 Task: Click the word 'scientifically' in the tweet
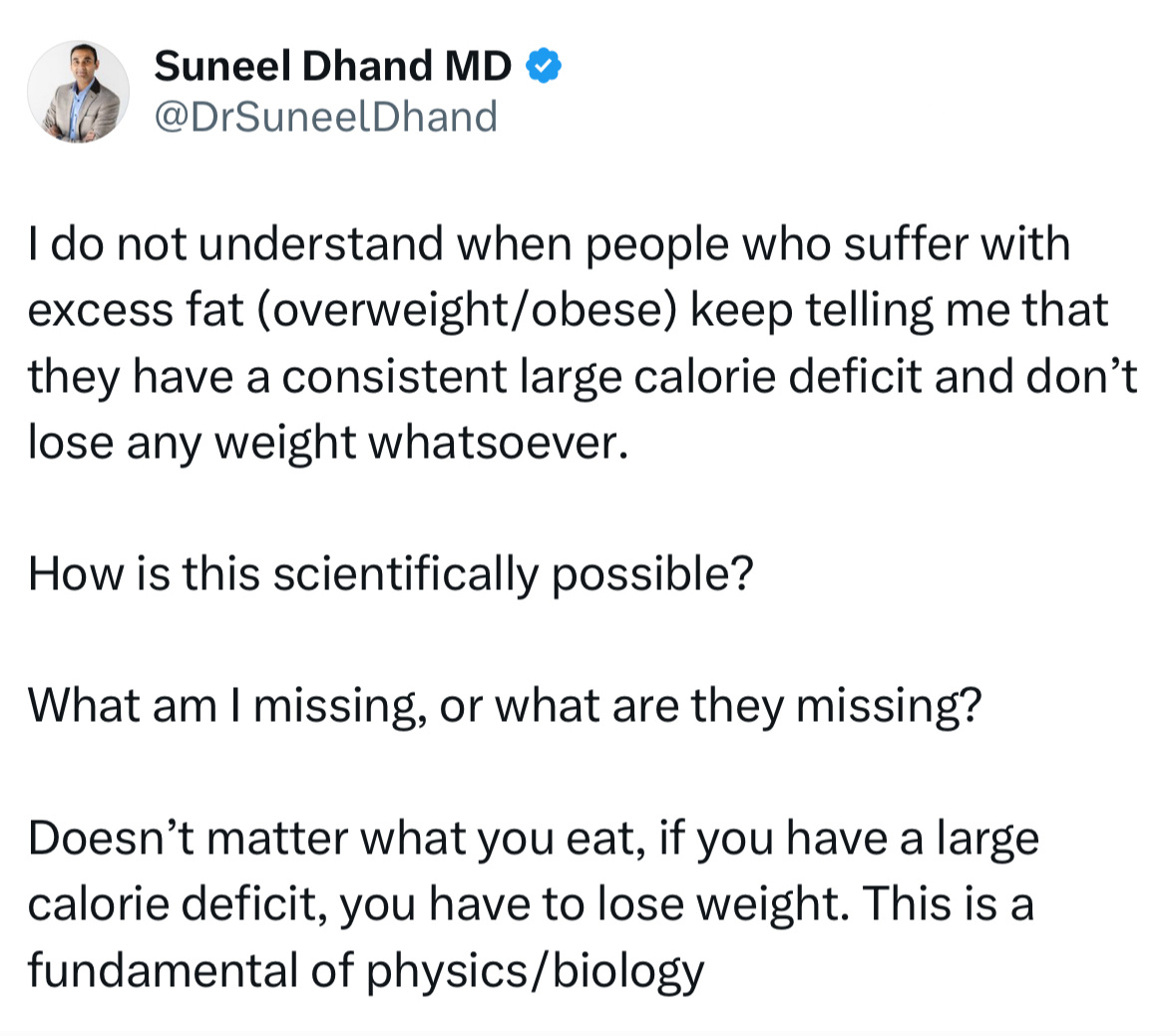pyautogui.click(x=406, y=575)
